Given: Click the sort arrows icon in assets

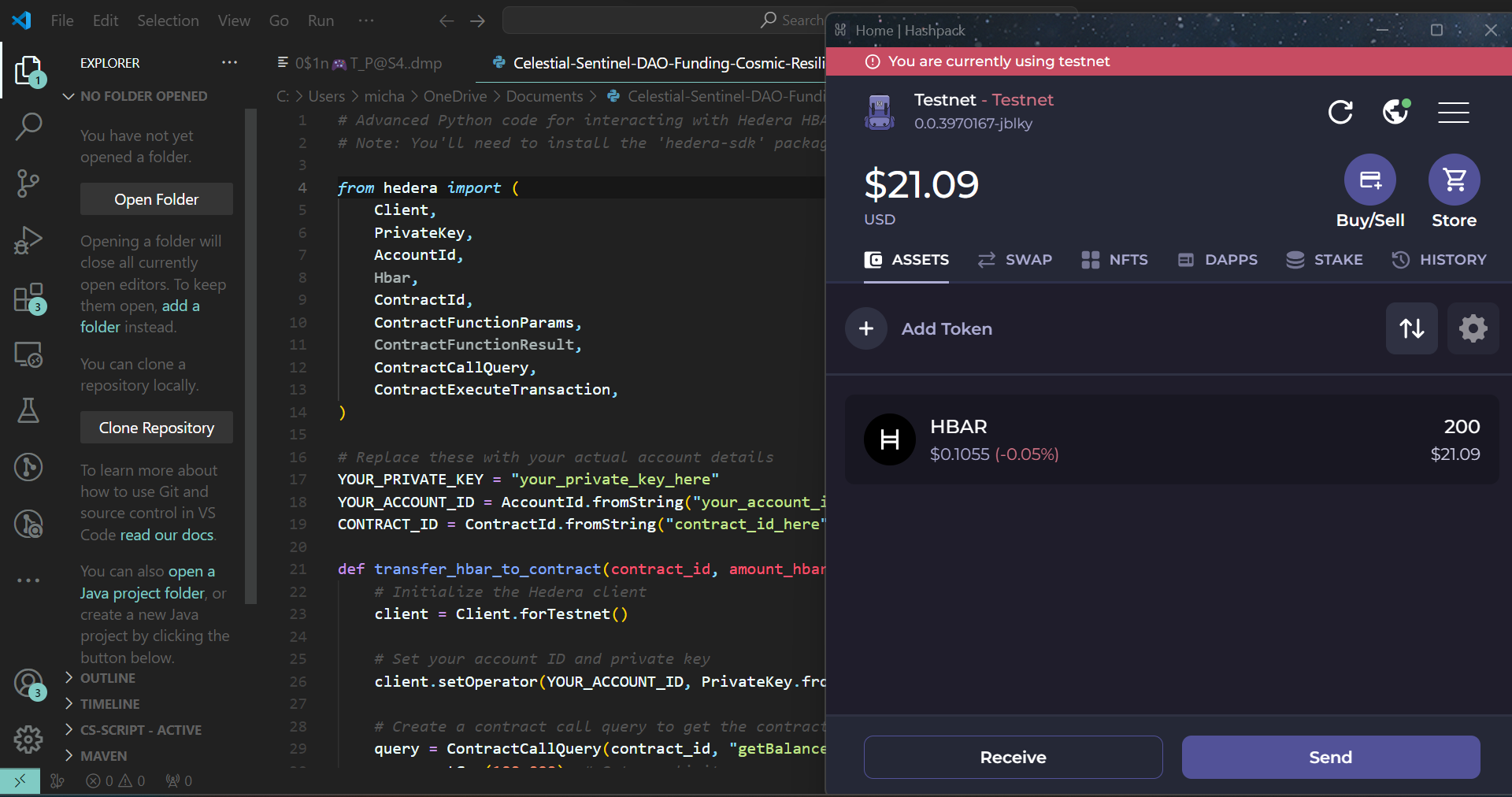Looking at the screenshot, I should (x=1412, y=328).
